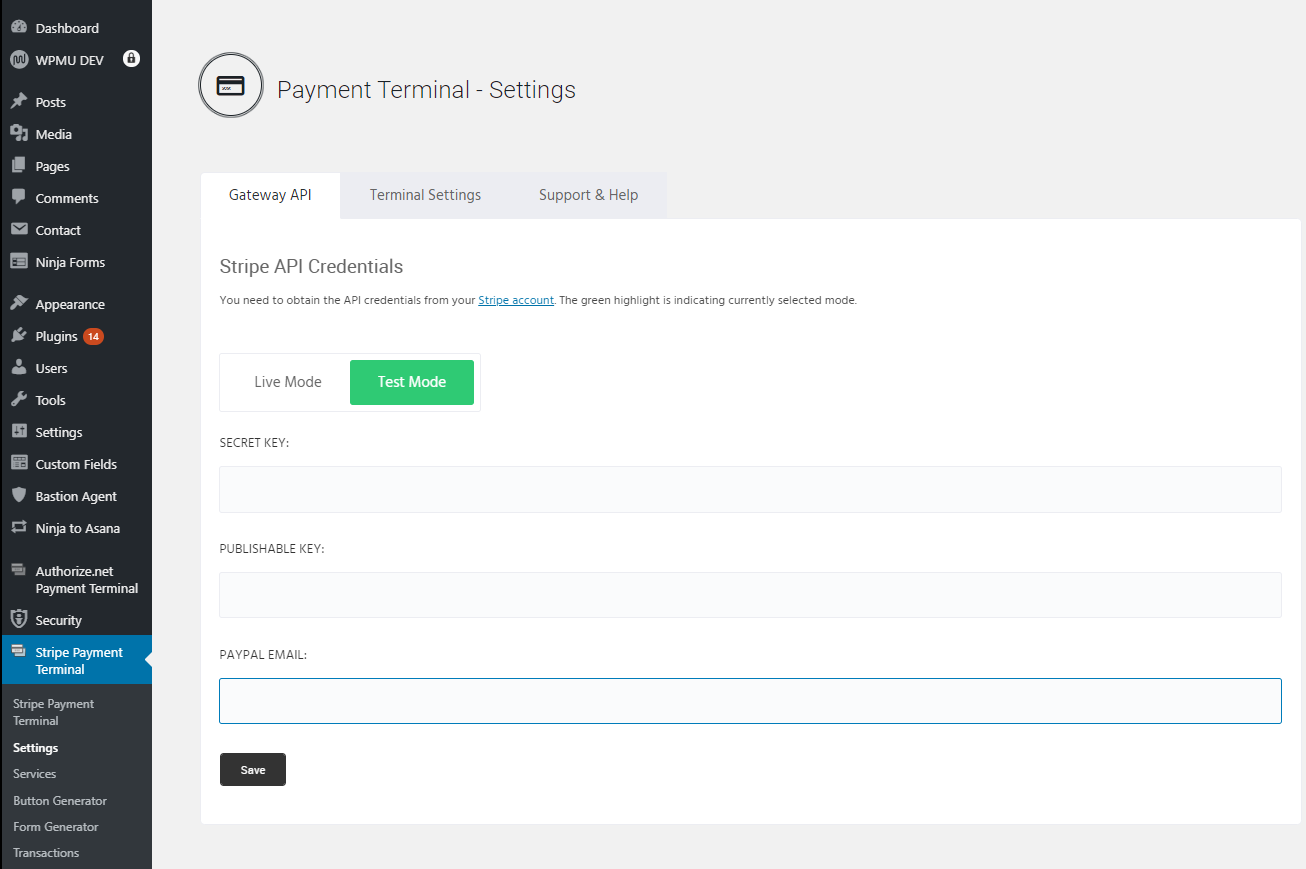Open Transactions submenu link
Viewport: 1306px width, 869px height.
pyautogui.click(x=46, y=853)
